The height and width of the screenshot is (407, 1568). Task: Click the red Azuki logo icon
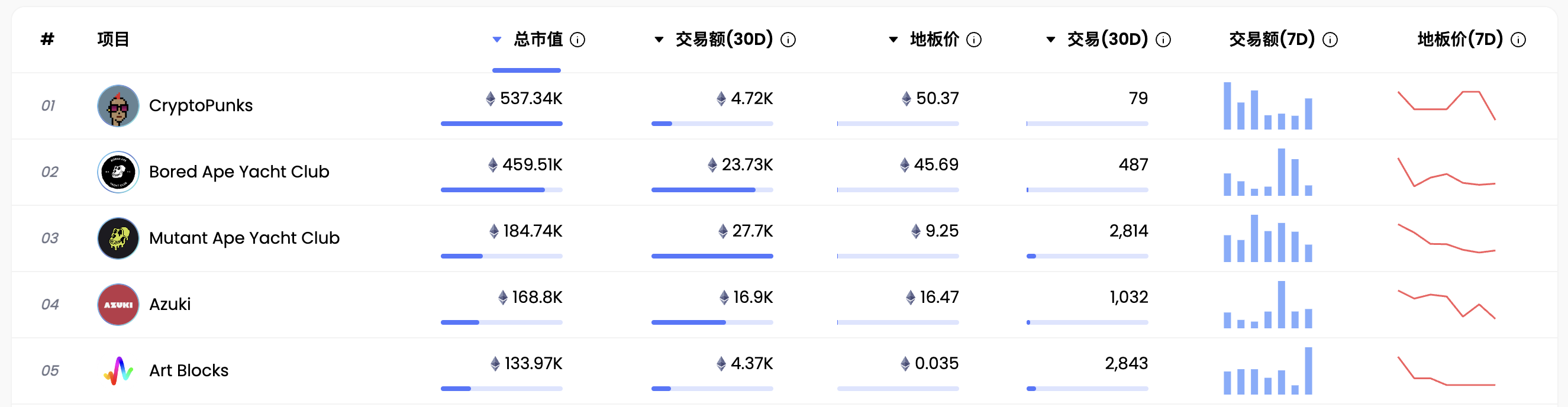[118, 305]
